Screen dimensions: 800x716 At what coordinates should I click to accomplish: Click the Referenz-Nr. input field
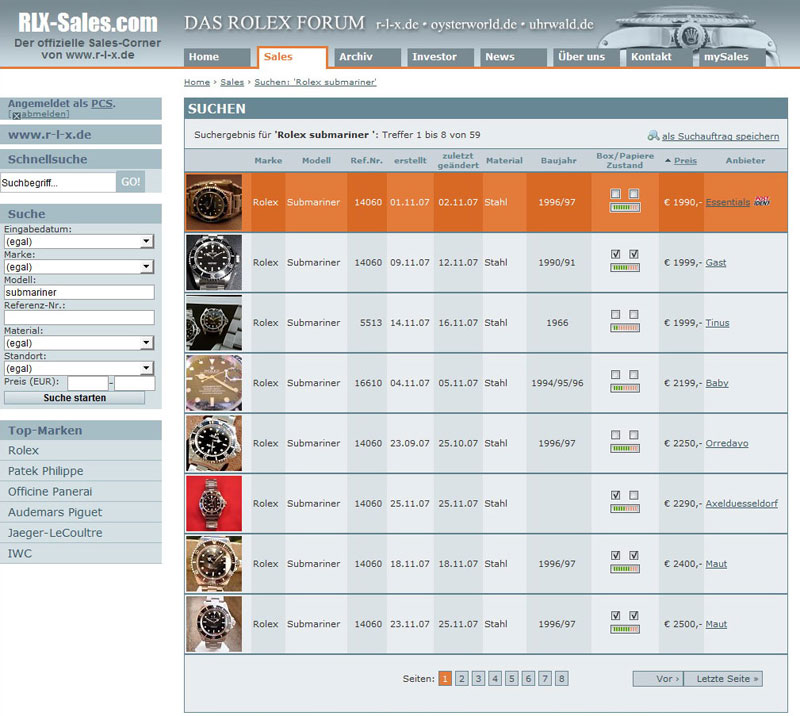tap(79, 317)
